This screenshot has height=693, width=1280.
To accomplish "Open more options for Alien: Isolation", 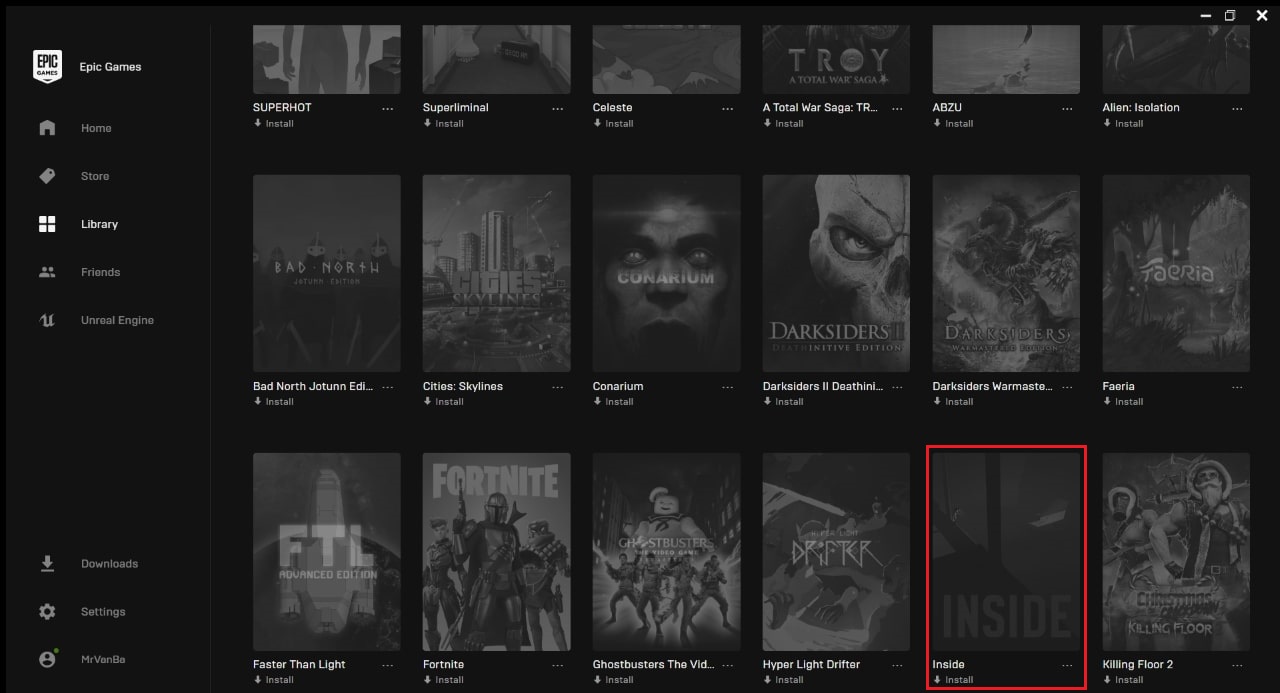I will pyautogui.click(x=1237, y=108).
